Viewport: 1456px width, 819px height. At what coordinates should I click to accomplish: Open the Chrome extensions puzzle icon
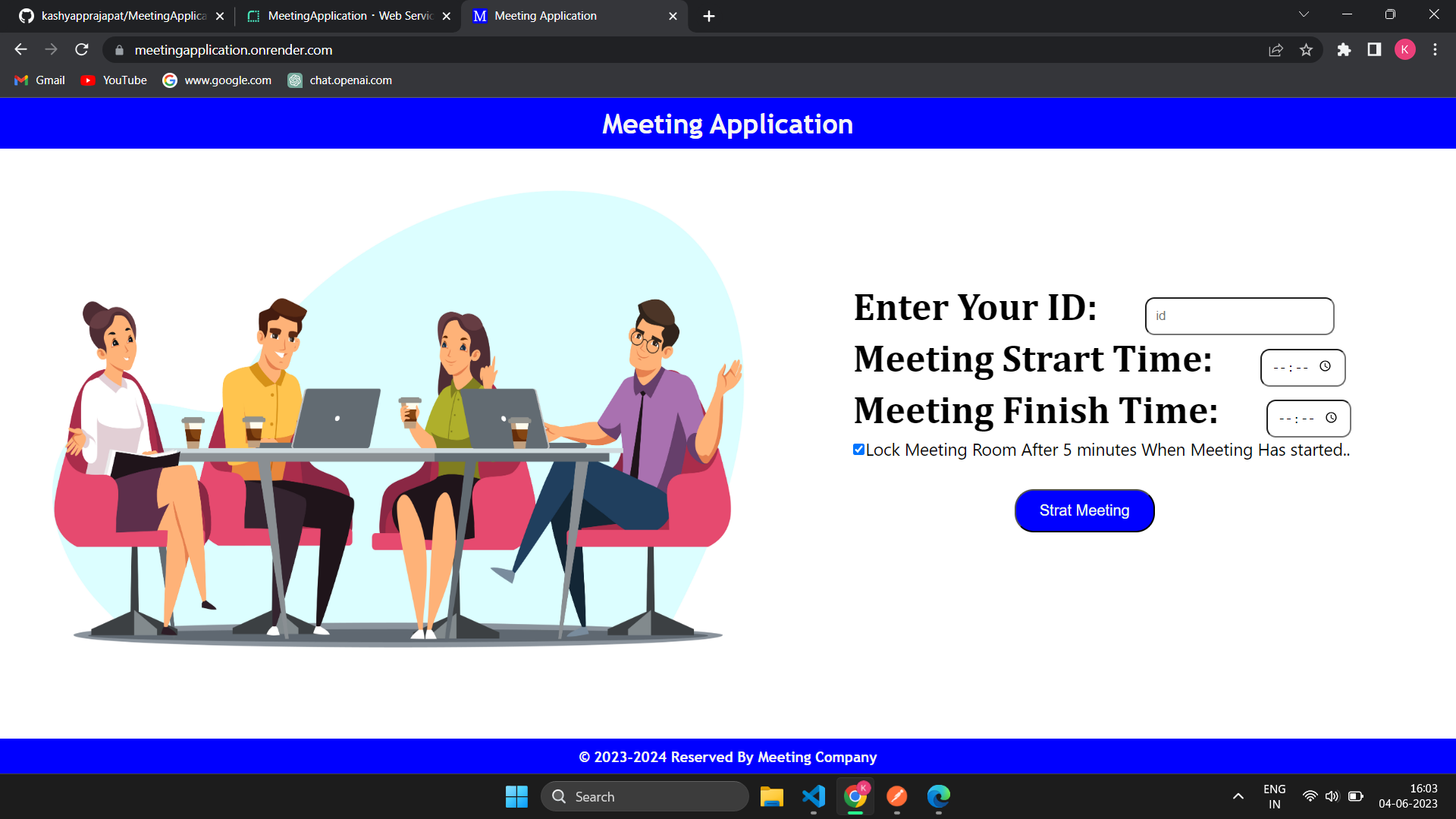pos(1344,50)
